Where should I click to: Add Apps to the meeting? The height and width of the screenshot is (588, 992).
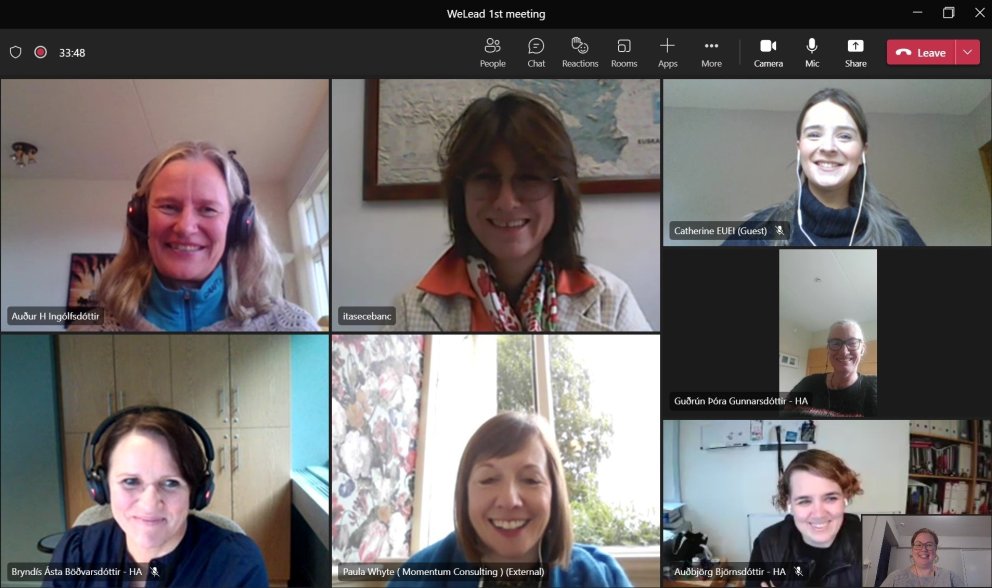[667, 52]
